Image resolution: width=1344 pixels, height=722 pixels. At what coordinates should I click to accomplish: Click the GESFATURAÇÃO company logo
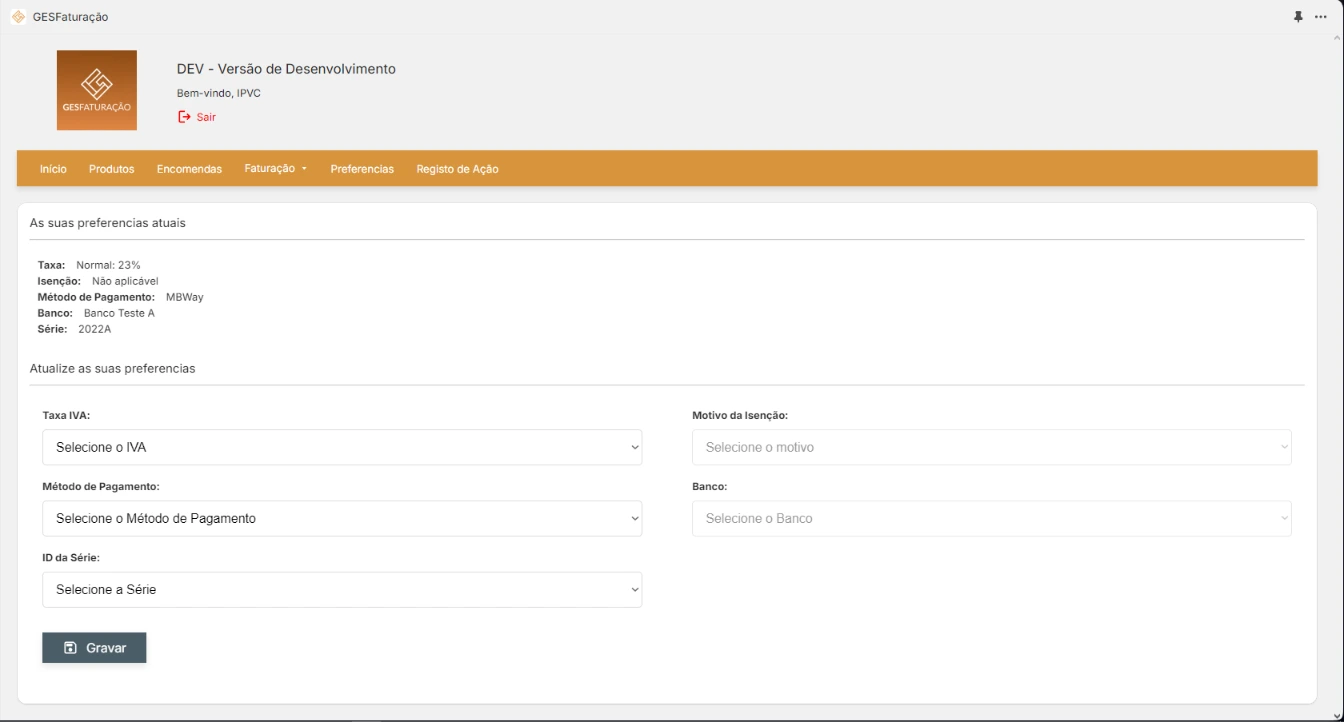point(97,90)
